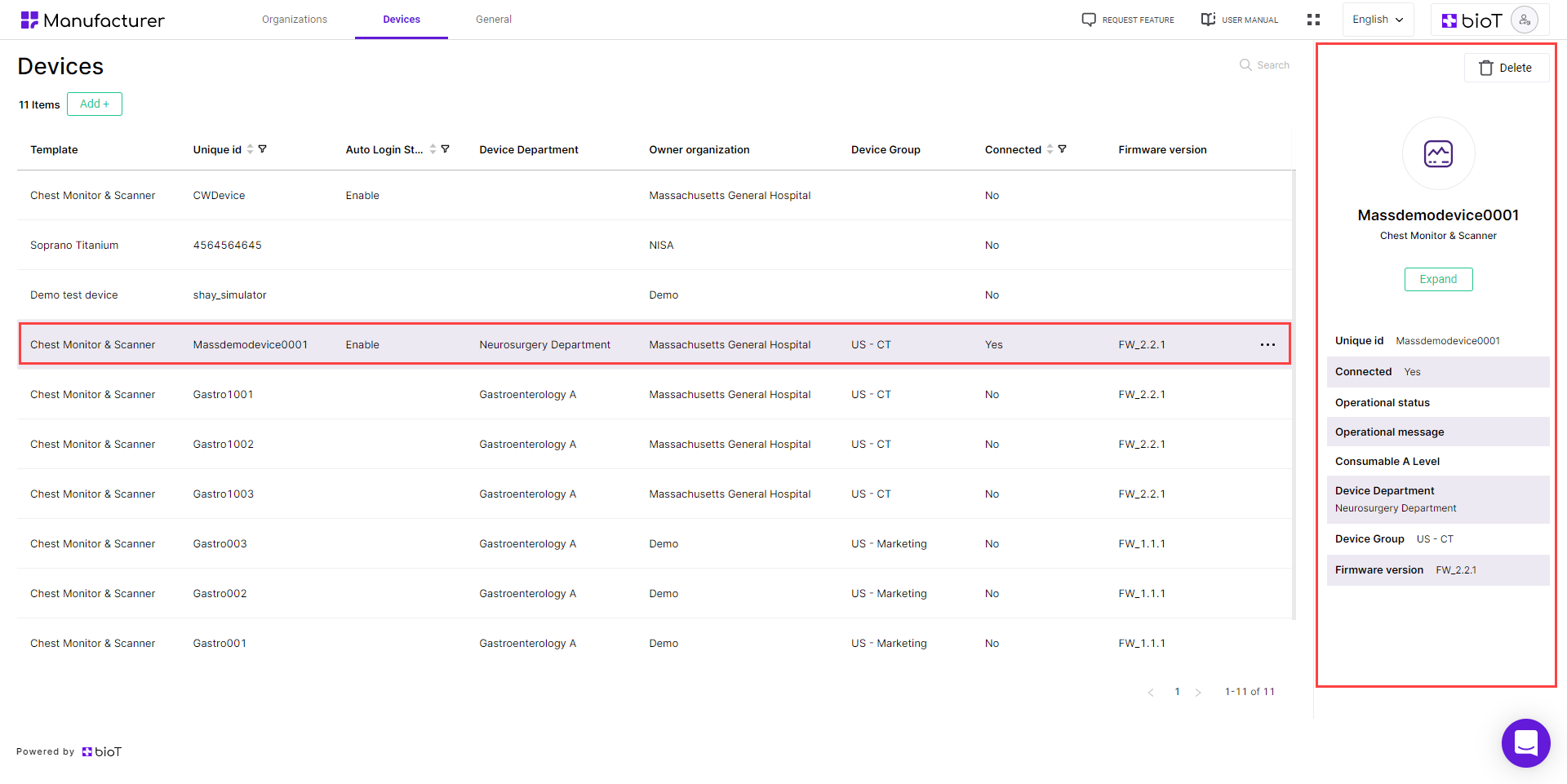Viewport: 1567px width, 784px height.
Task: Select page 1 in pagination
Action: (1177, 692)
